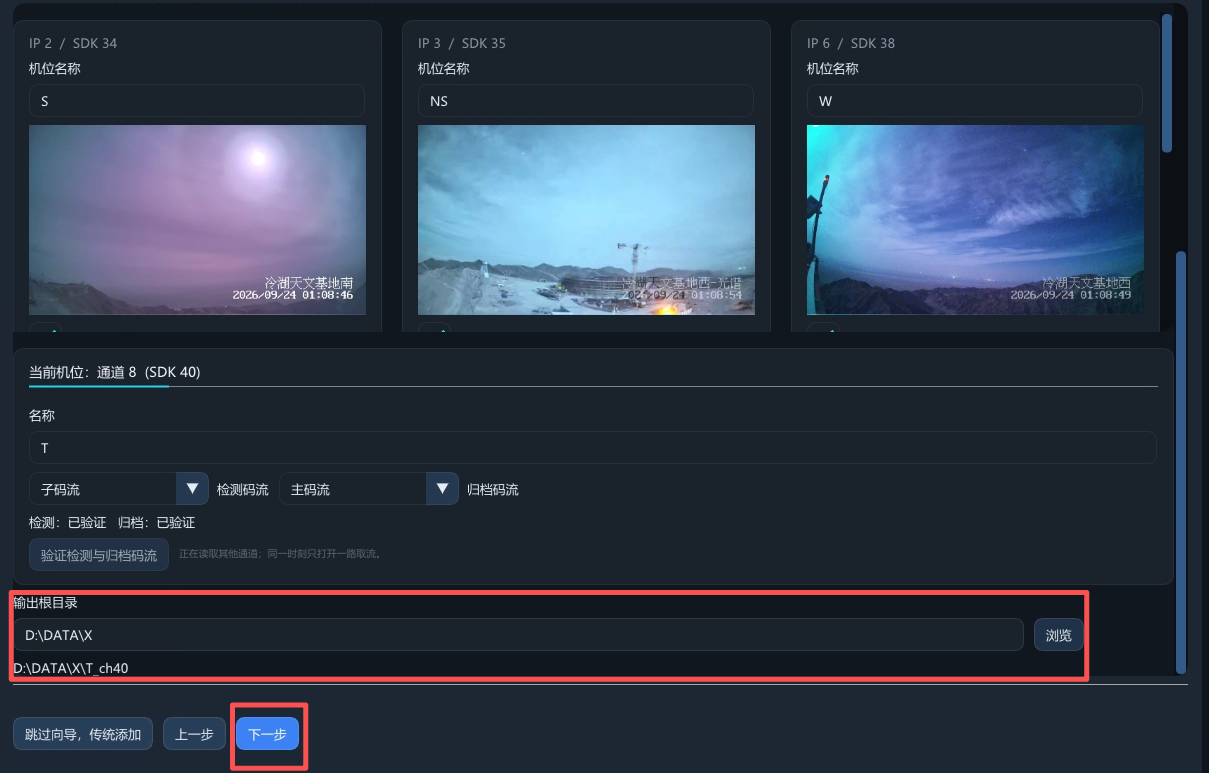Click the inner camera list scrollbar thumb

point(1167,83)
